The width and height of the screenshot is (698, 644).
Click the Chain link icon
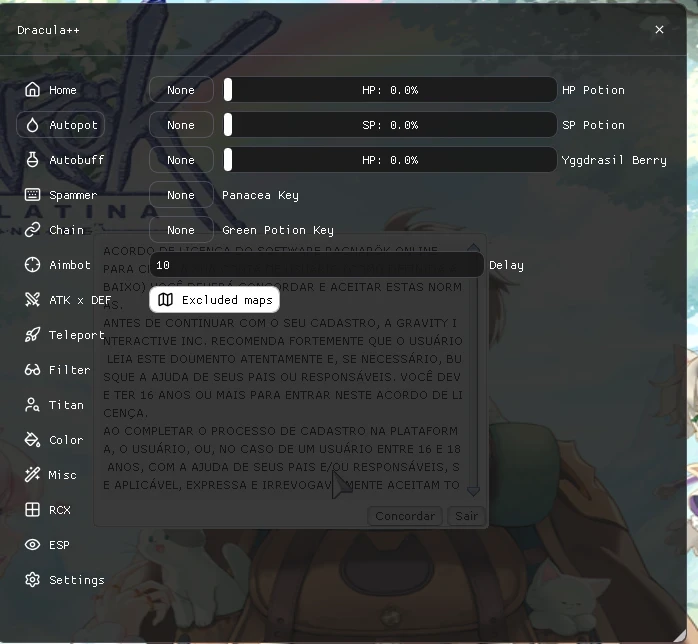click(x=32, y=230)
